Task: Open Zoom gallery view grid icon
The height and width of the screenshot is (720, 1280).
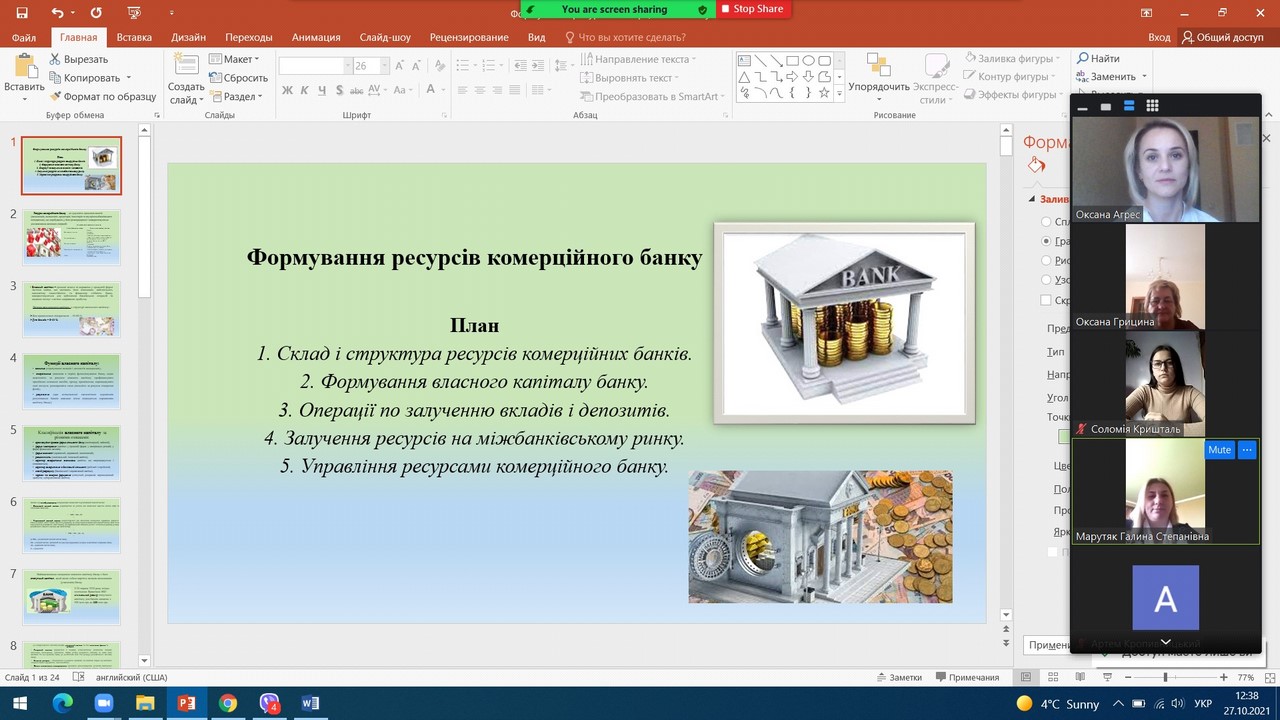Action: [1152, 106]
